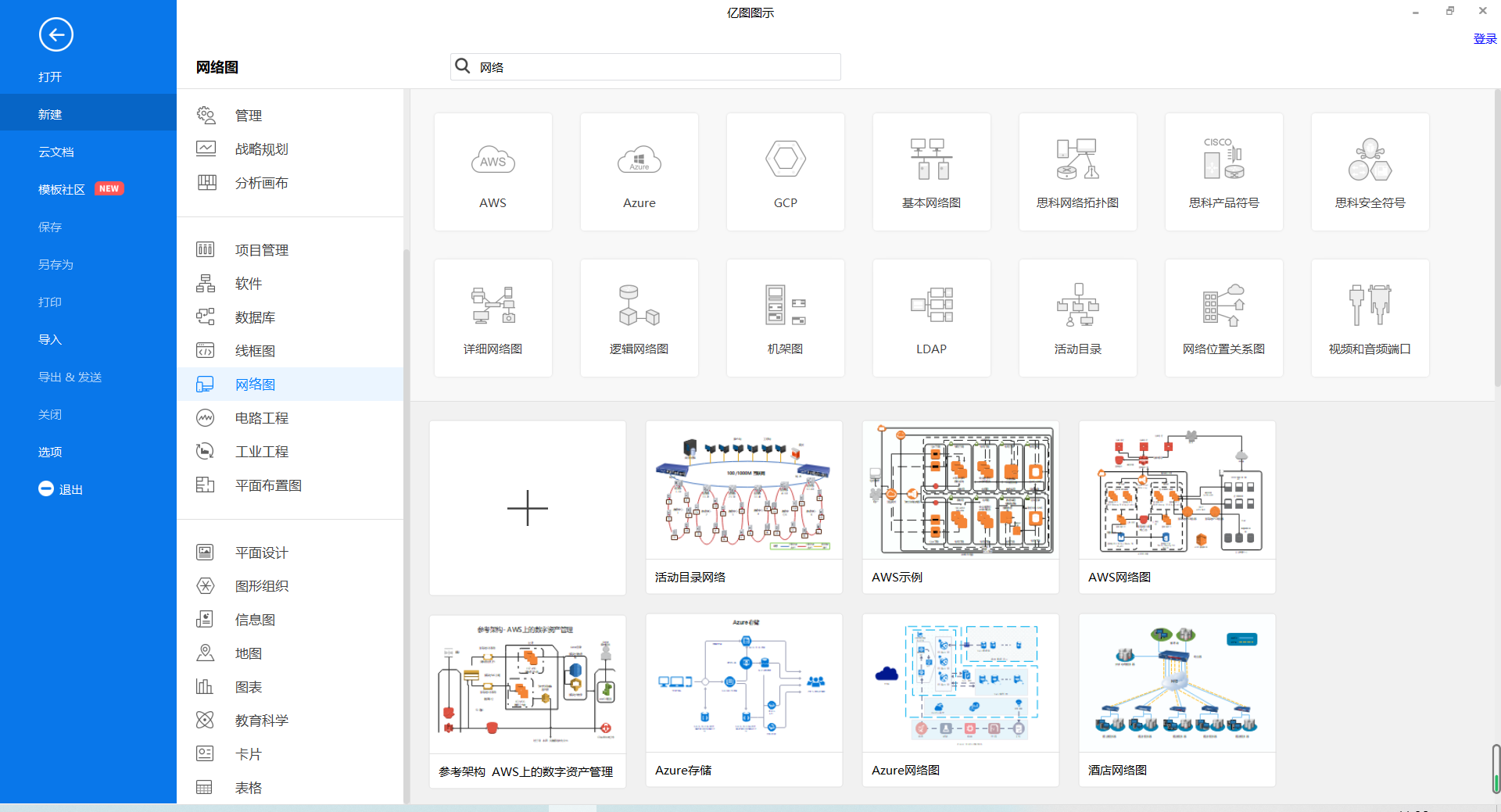Choose 图形组织 in the category list
The width and height of the screenshot is (1501, 812).
(290, 585)
